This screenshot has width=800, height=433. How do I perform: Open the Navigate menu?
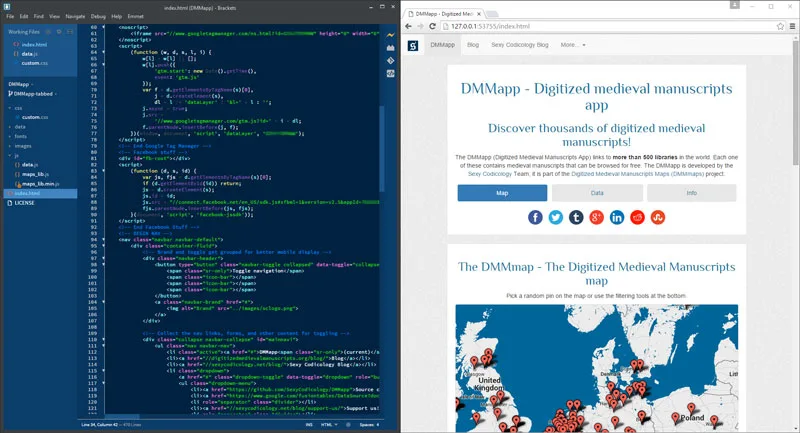[75, 16]
